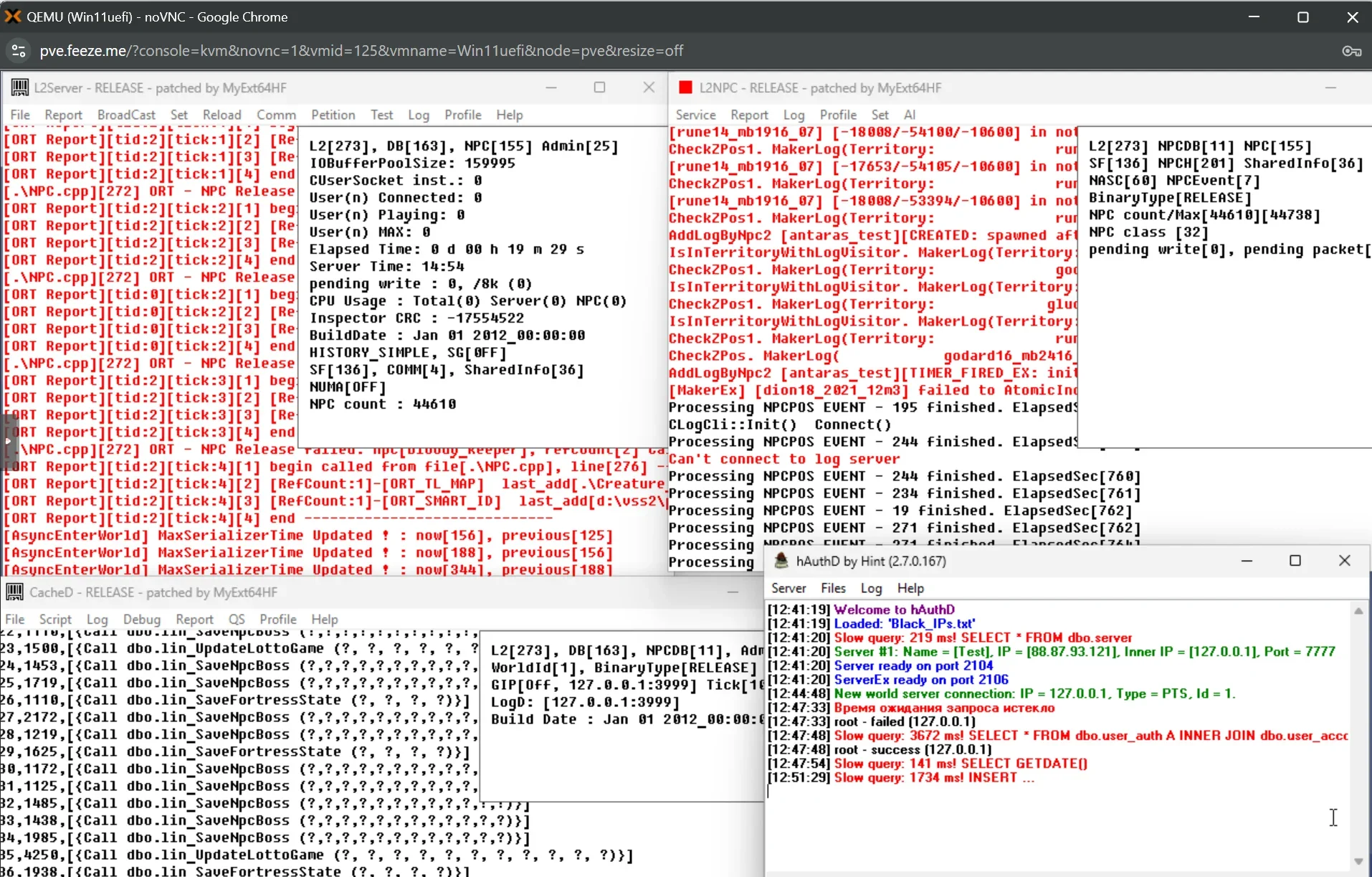This screenshot has height=877, width=1372.
Task: Click 'NPC class [32]' in L2NPC panel
Action: 1148,232
